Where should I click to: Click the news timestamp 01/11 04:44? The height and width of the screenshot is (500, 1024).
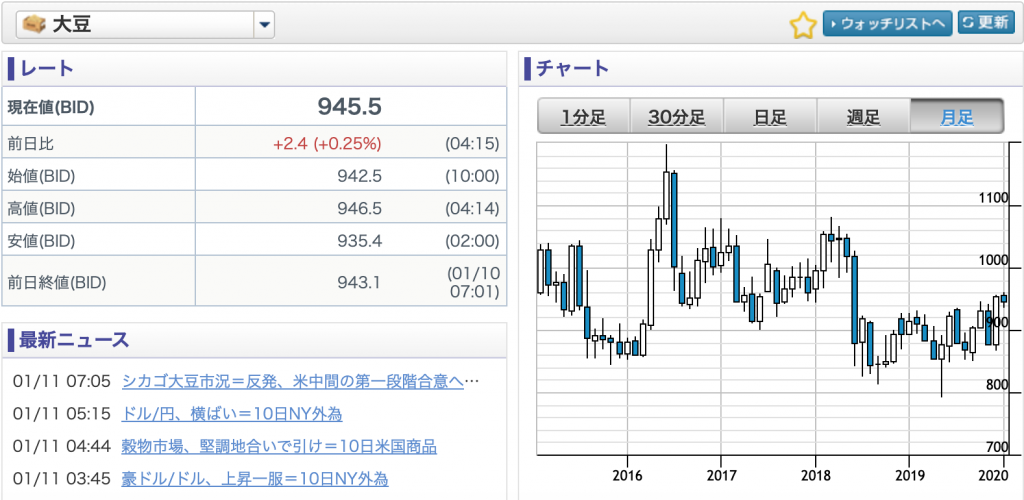pyautogui.click(x=62, y=446)
